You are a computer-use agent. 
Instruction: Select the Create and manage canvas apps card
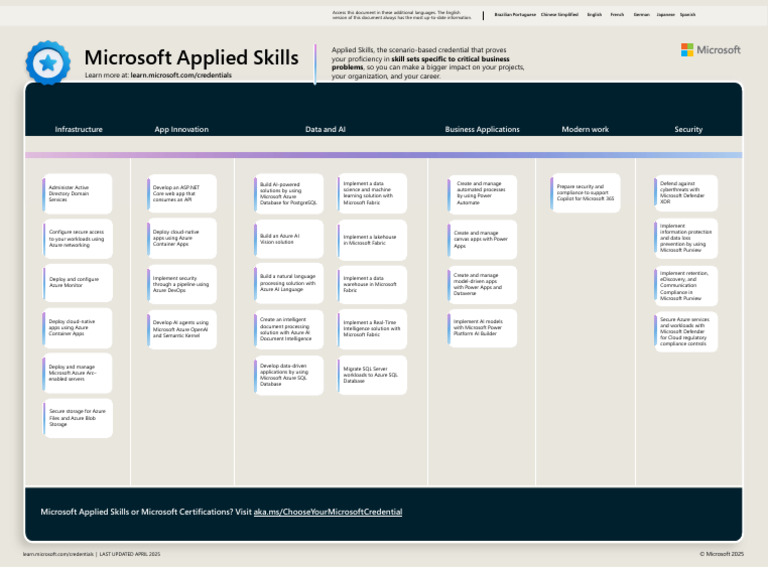(483, 239)
